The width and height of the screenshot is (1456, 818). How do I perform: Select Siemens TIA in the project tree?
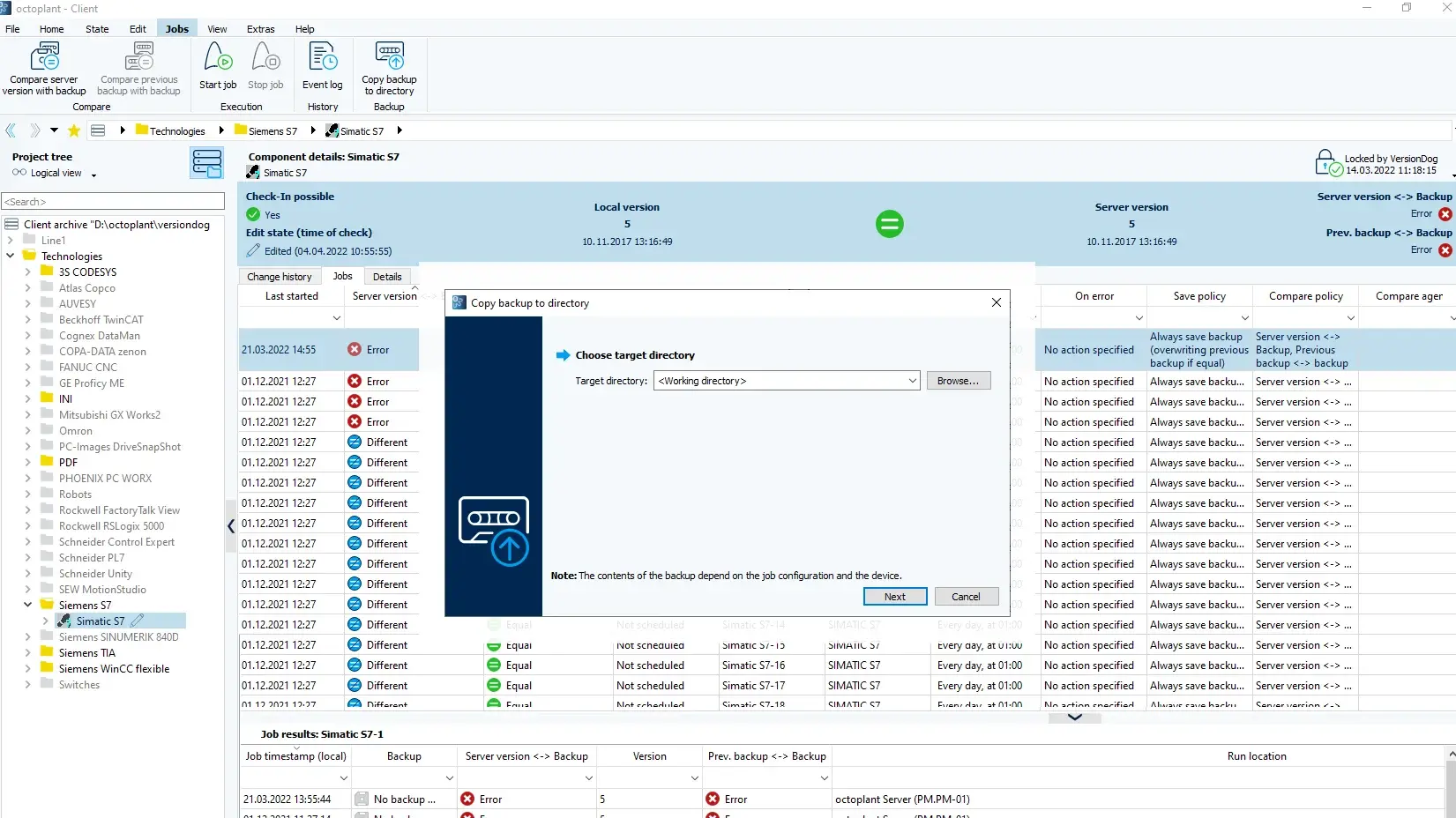tap(87, 653)
